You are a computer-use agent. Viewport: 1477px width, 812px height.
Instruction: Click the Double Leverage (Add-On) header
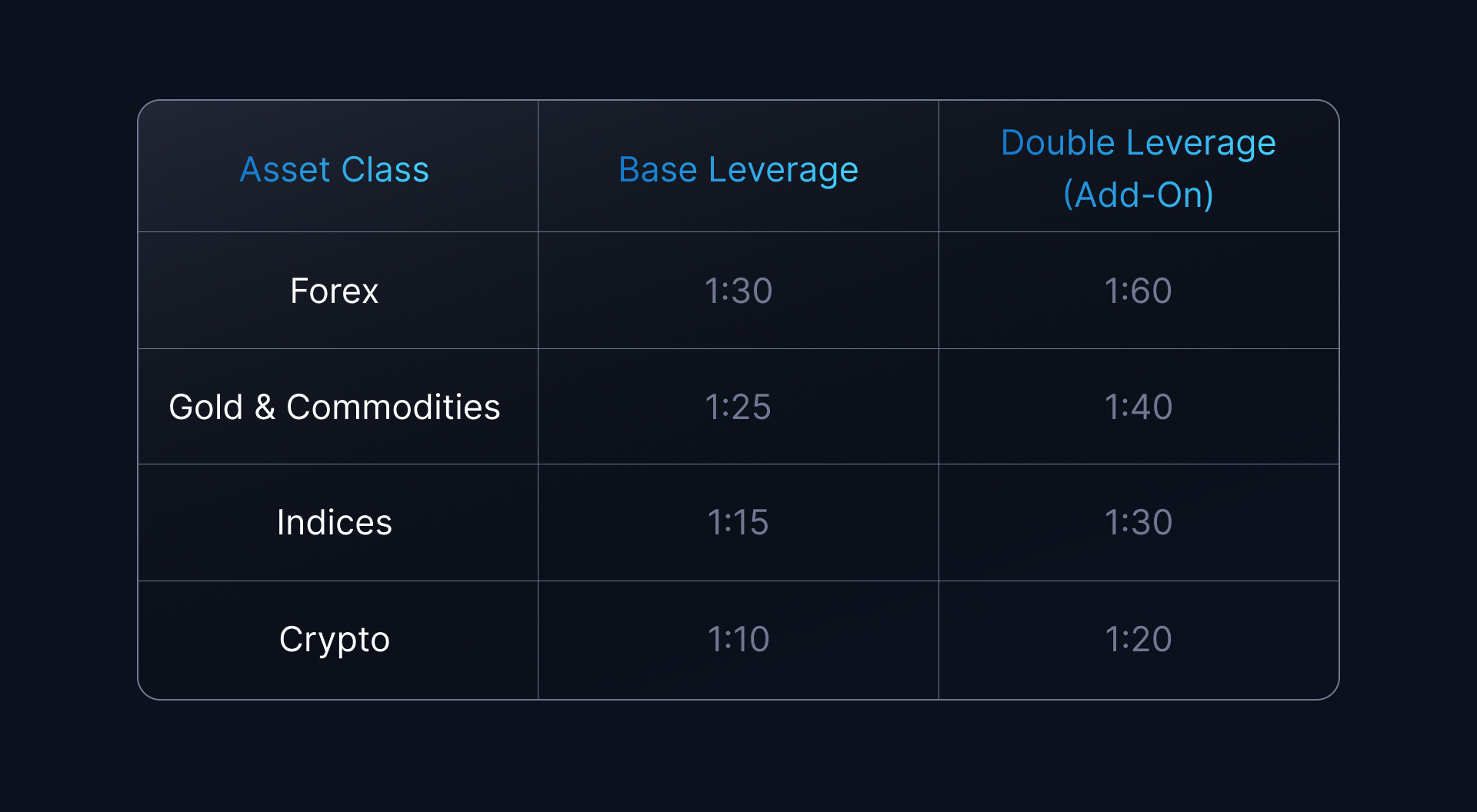[x=1139, y=168]
